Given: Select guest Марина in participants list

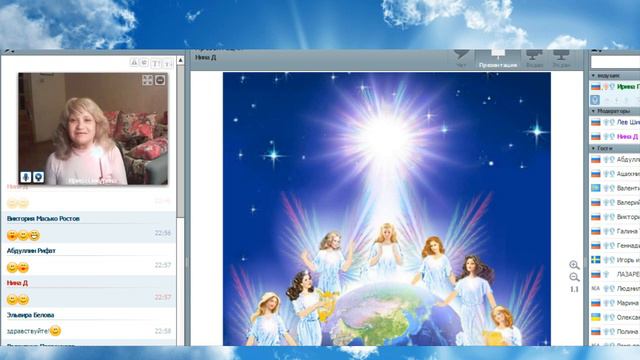Looking at the screenshot, I should pos(615,303).
